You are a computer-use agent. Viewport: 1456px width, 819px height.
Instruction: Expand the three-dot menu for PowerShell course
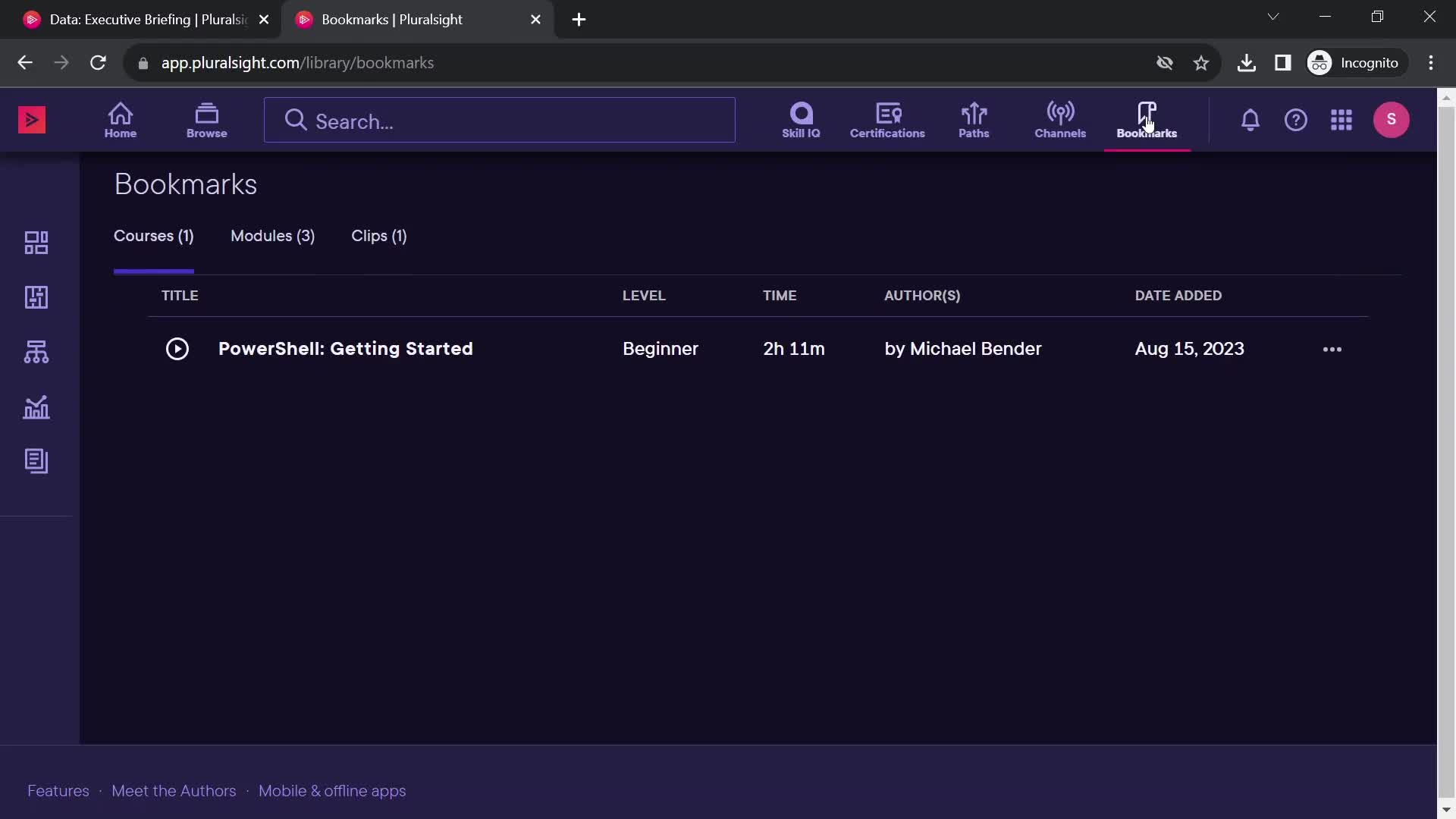[x=1331, y=349]
